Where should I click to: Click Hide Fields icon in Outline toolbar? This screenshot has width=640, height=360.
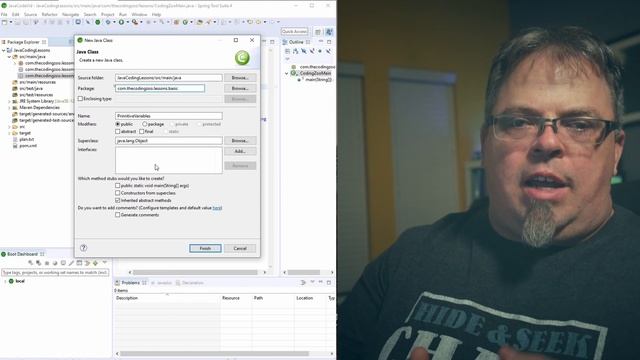[304, 51]
